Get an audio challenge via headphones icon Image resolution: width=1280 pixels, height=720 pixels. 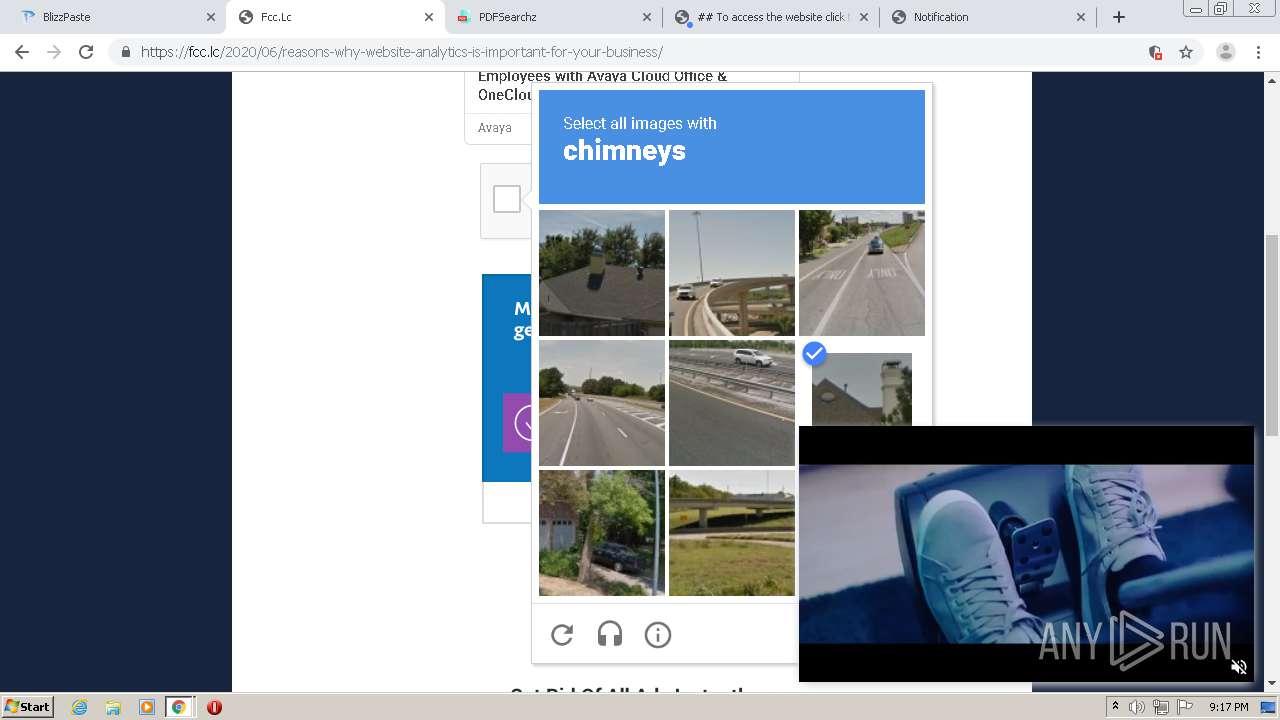(x=610, y=634)
